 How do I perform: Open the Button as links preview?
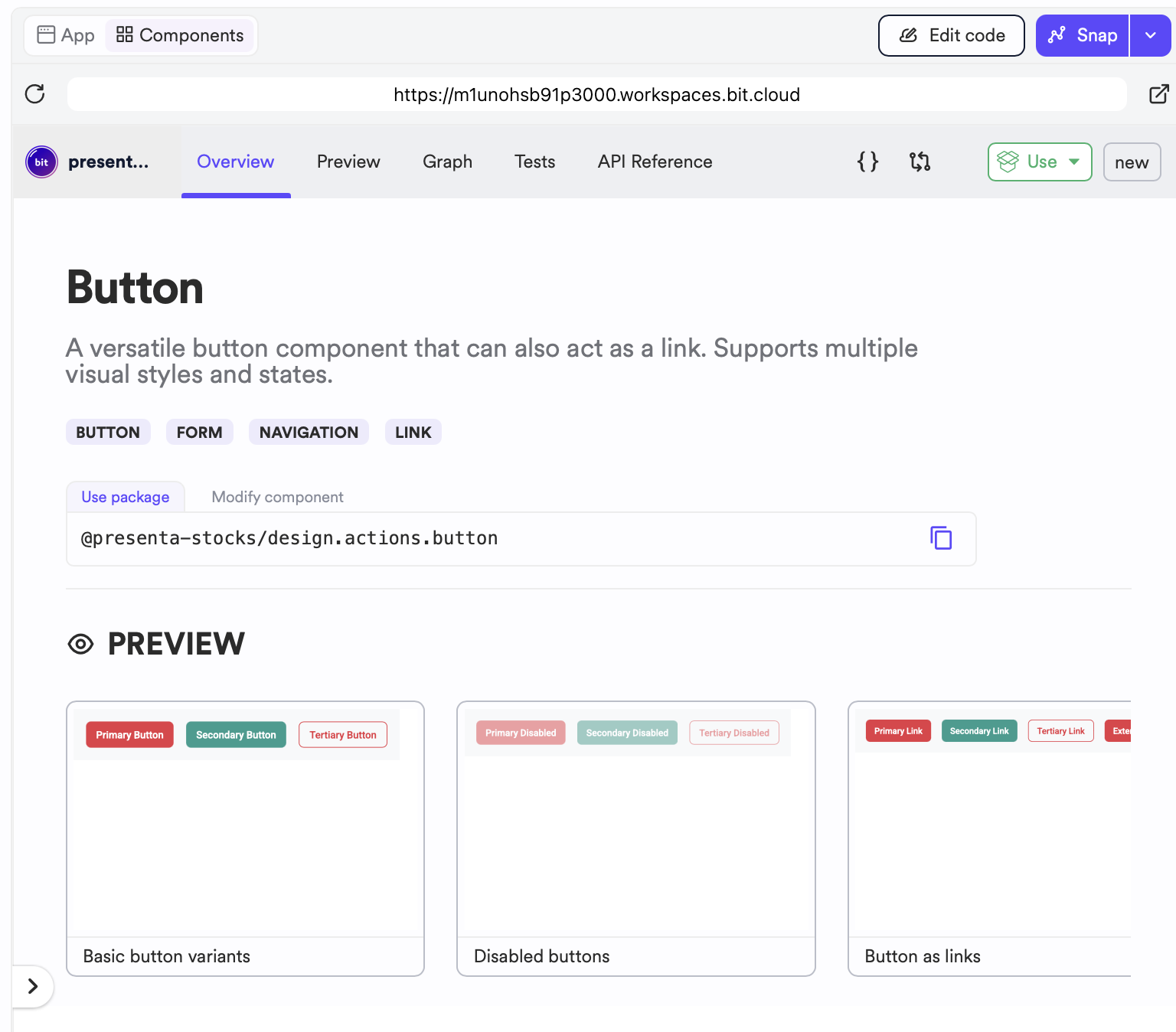coord(989,838)
